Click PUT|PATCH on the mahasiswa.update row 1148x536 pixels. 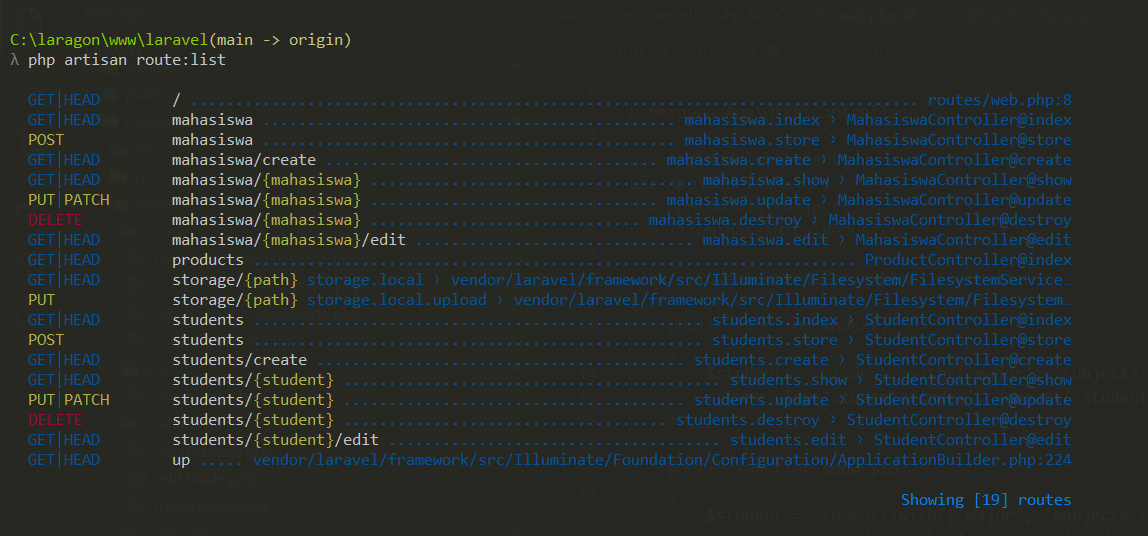[x=68, y=200]
